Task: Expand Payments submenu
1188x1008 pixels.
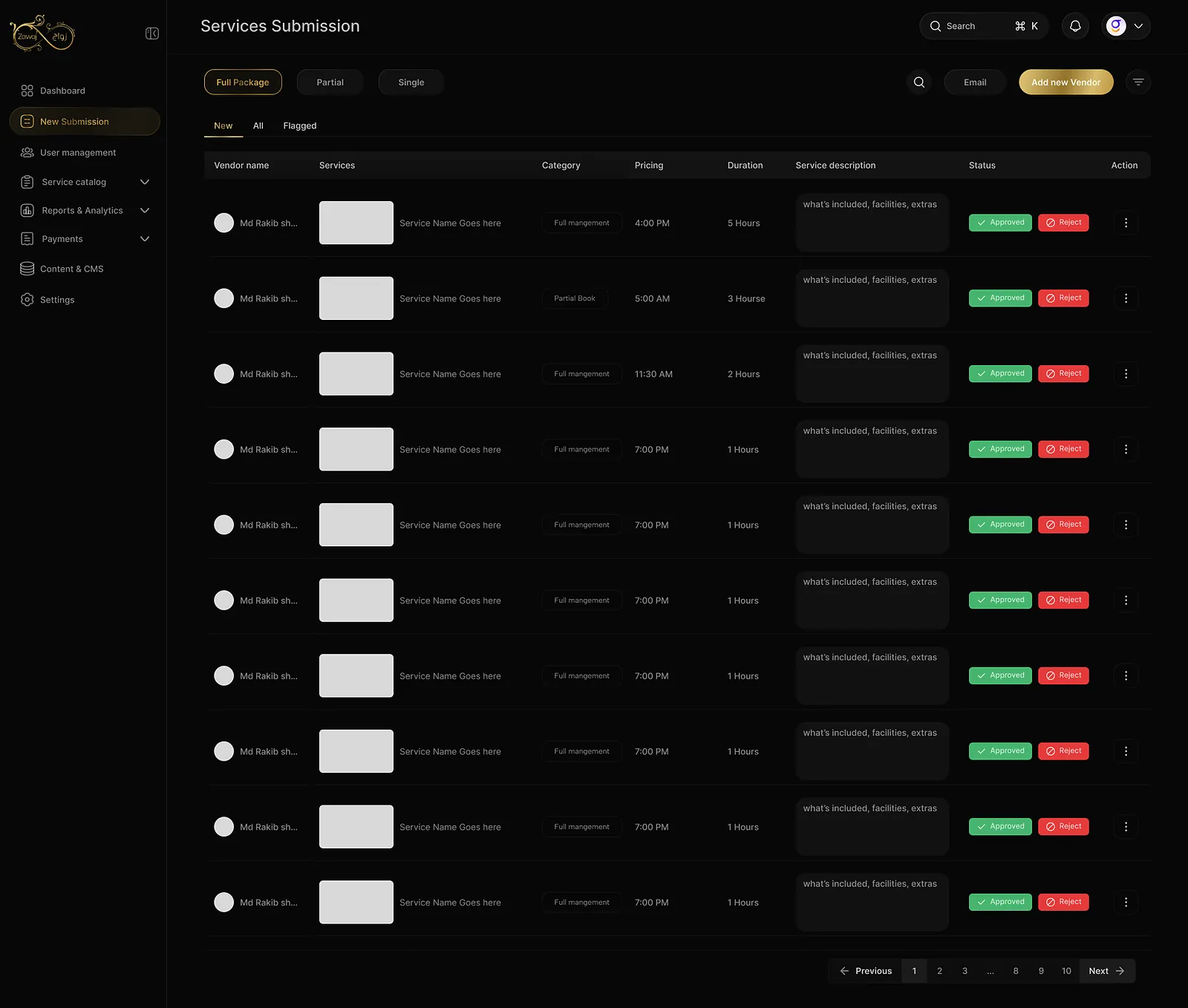Action: point(145,239)
